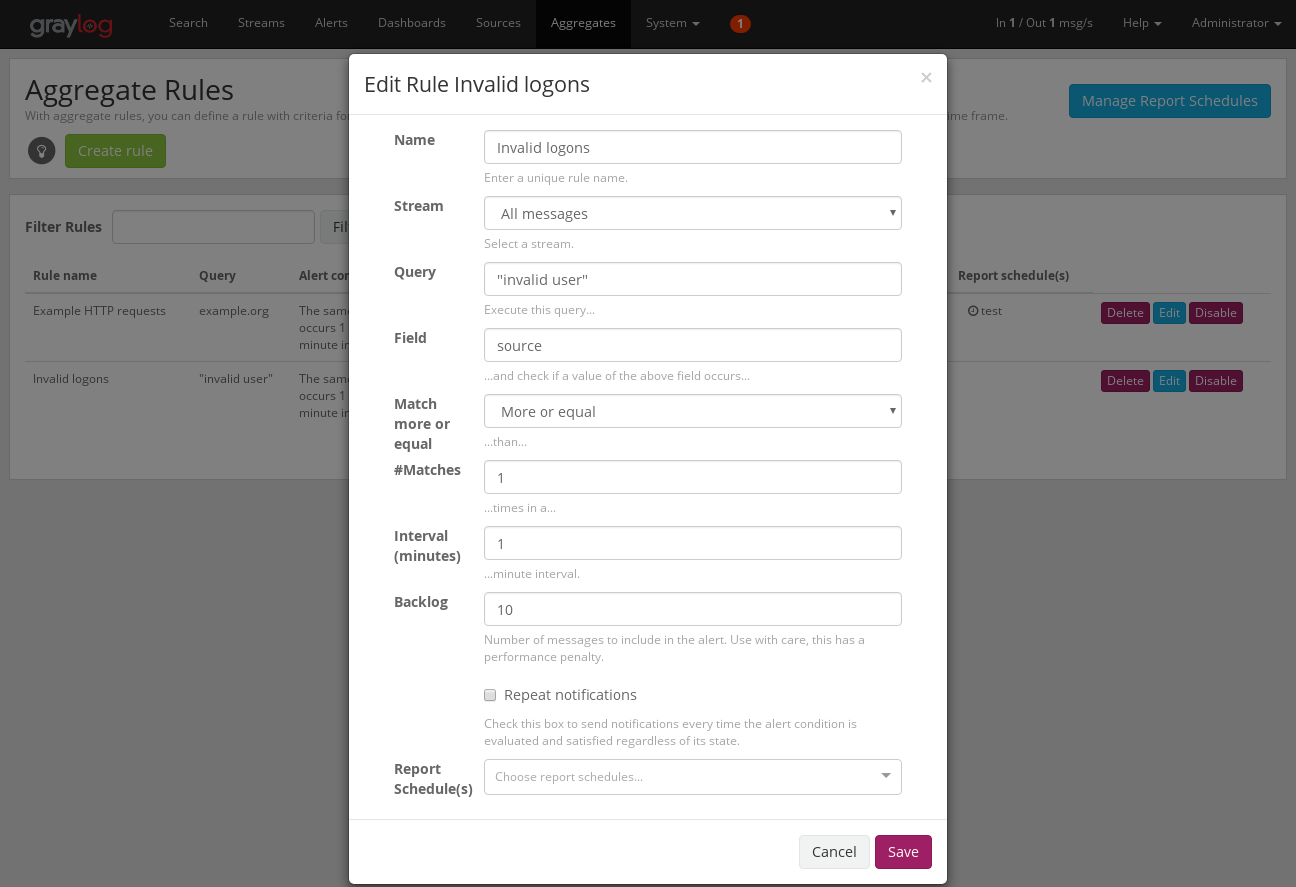Open the System menu
Screen dimensions: 1296x887
click(673, 23)
